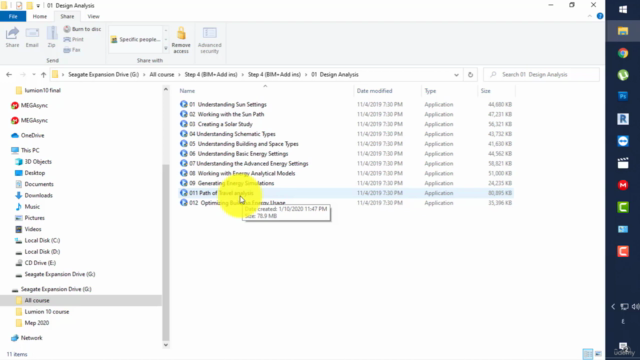Click the Search 01 Design Analysis box
The height and width of the screenshot is (360, 640).
click(x=541, y=75)
